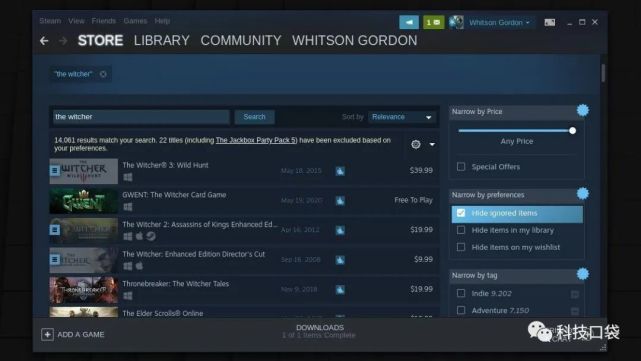Collapse the Narrow by tag section
The height and width of the screenshot is (361, 641).
pyautogui.click(x=583, y=274)
